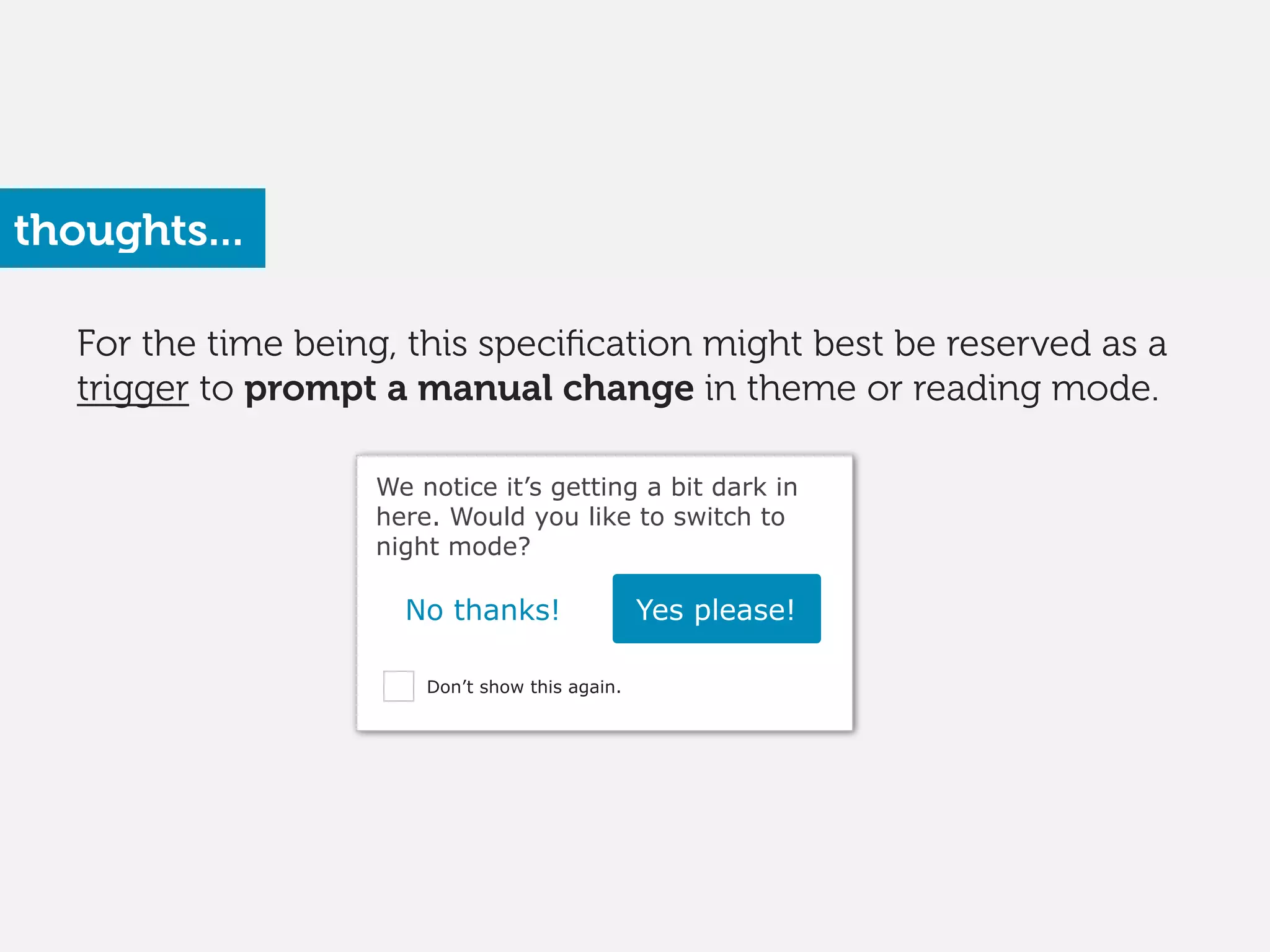Open the underlined "trigger" link
This screenshot has width=1270, height=952.
coord(133,389)
